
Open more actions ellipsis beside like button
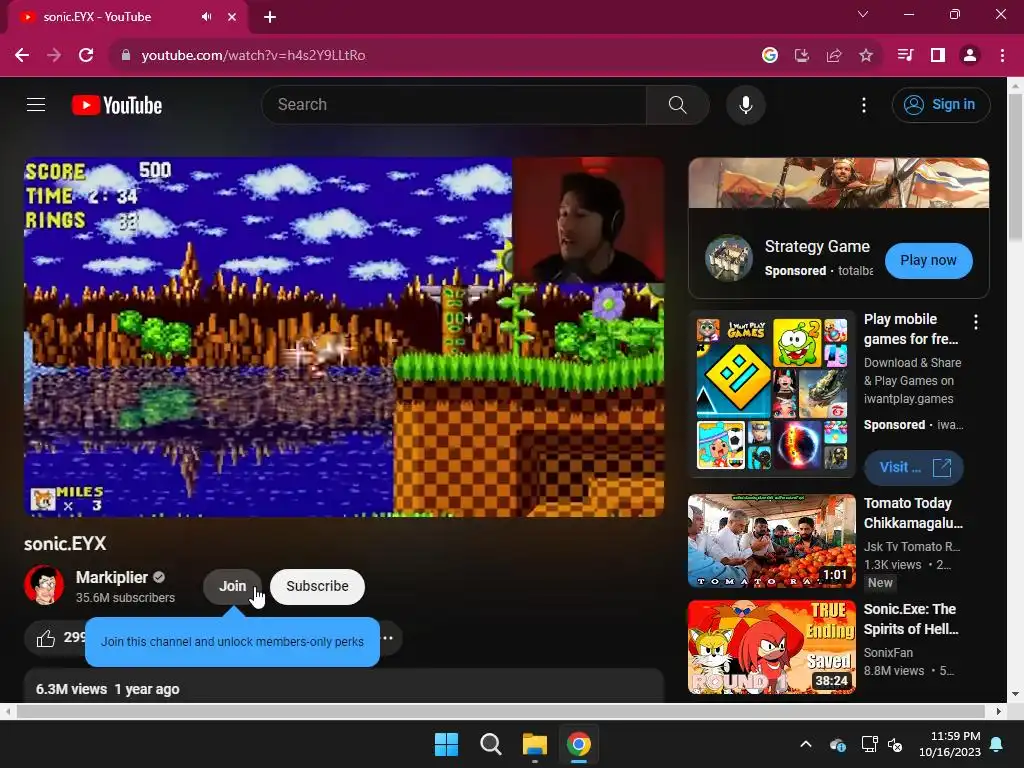388,638
